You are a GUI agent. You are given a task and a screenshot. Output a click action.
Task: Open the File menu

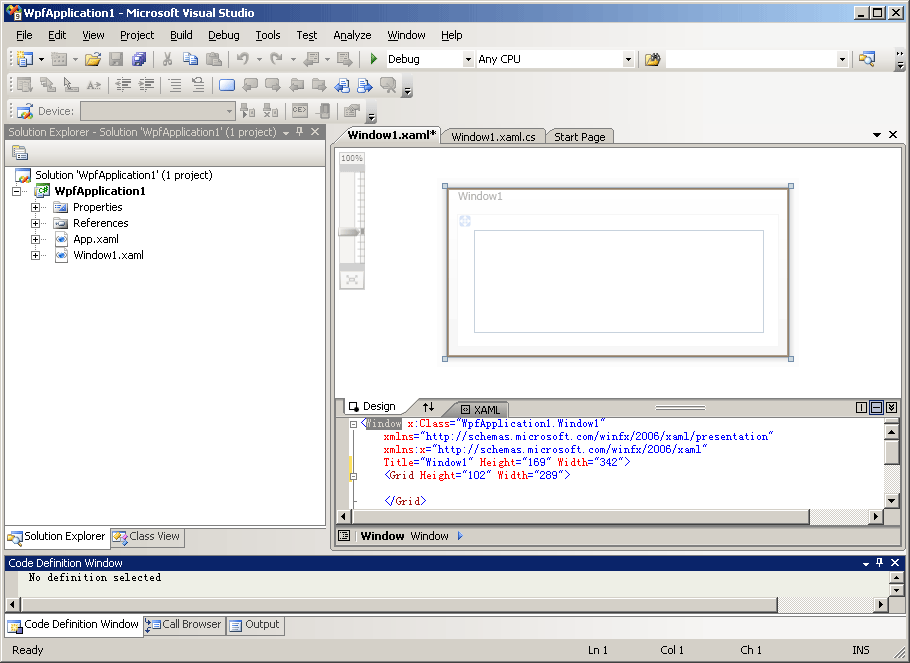point(24,35)
